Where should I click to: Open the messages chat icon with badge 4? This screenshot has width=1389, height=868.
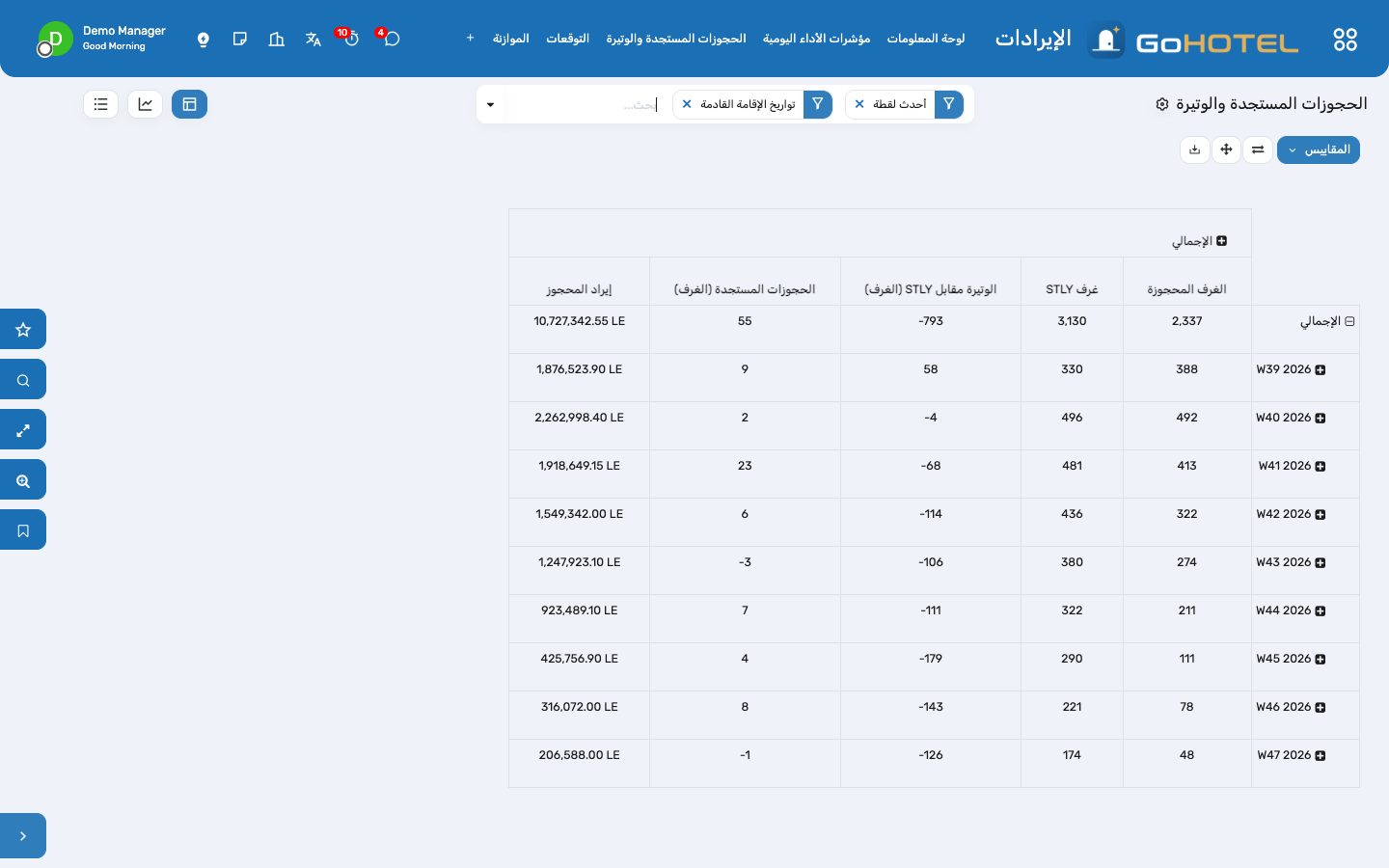(x=391, y=39)
